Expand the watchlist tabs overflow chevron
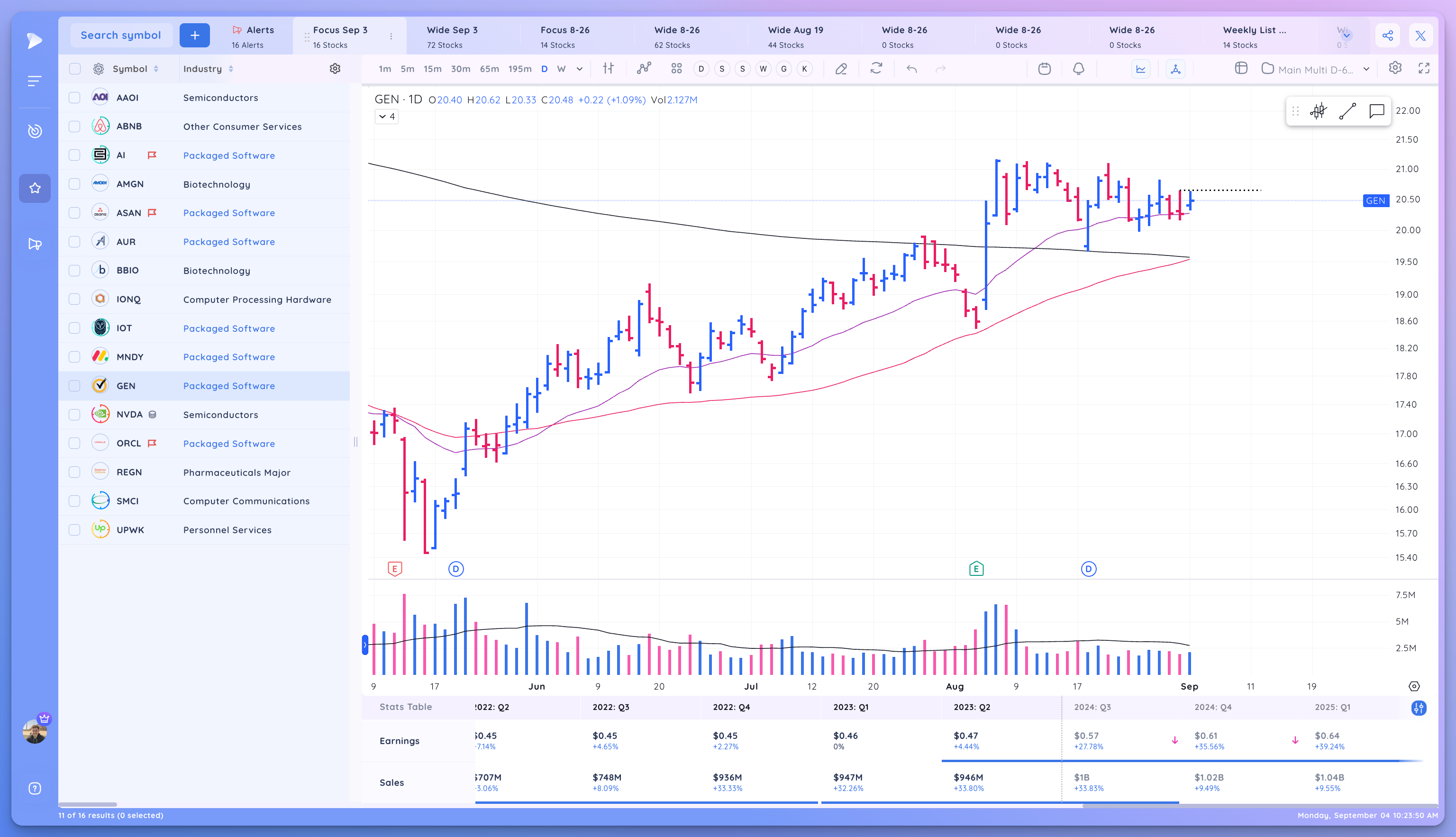The image size is (1456, 837). click(1346, 36)
